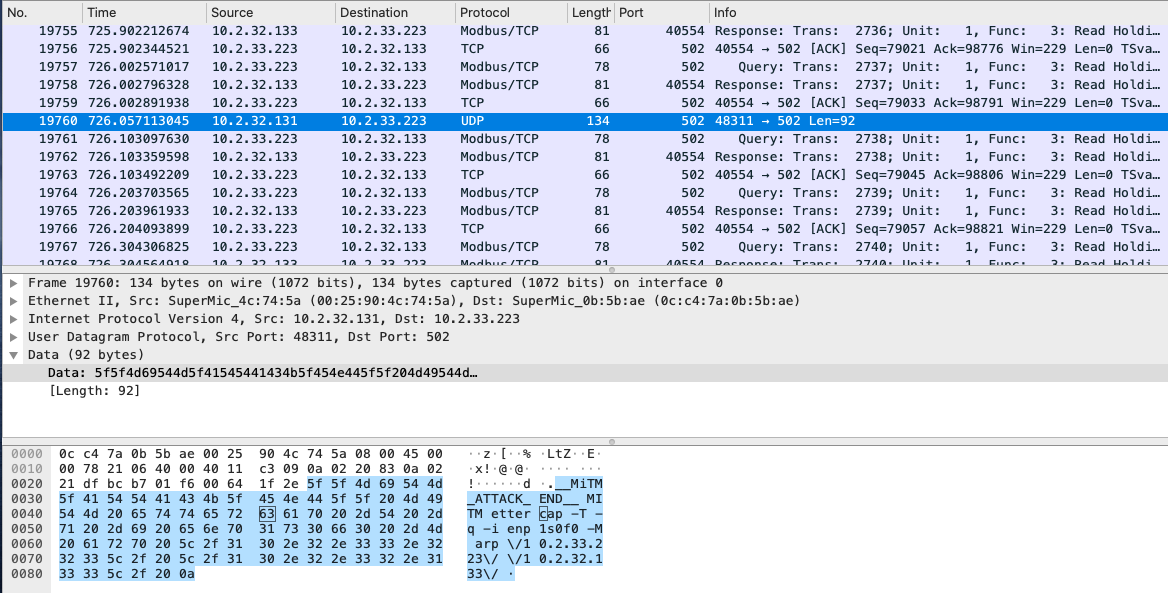
Task: Click the Port column header
Action: [661, 13]
